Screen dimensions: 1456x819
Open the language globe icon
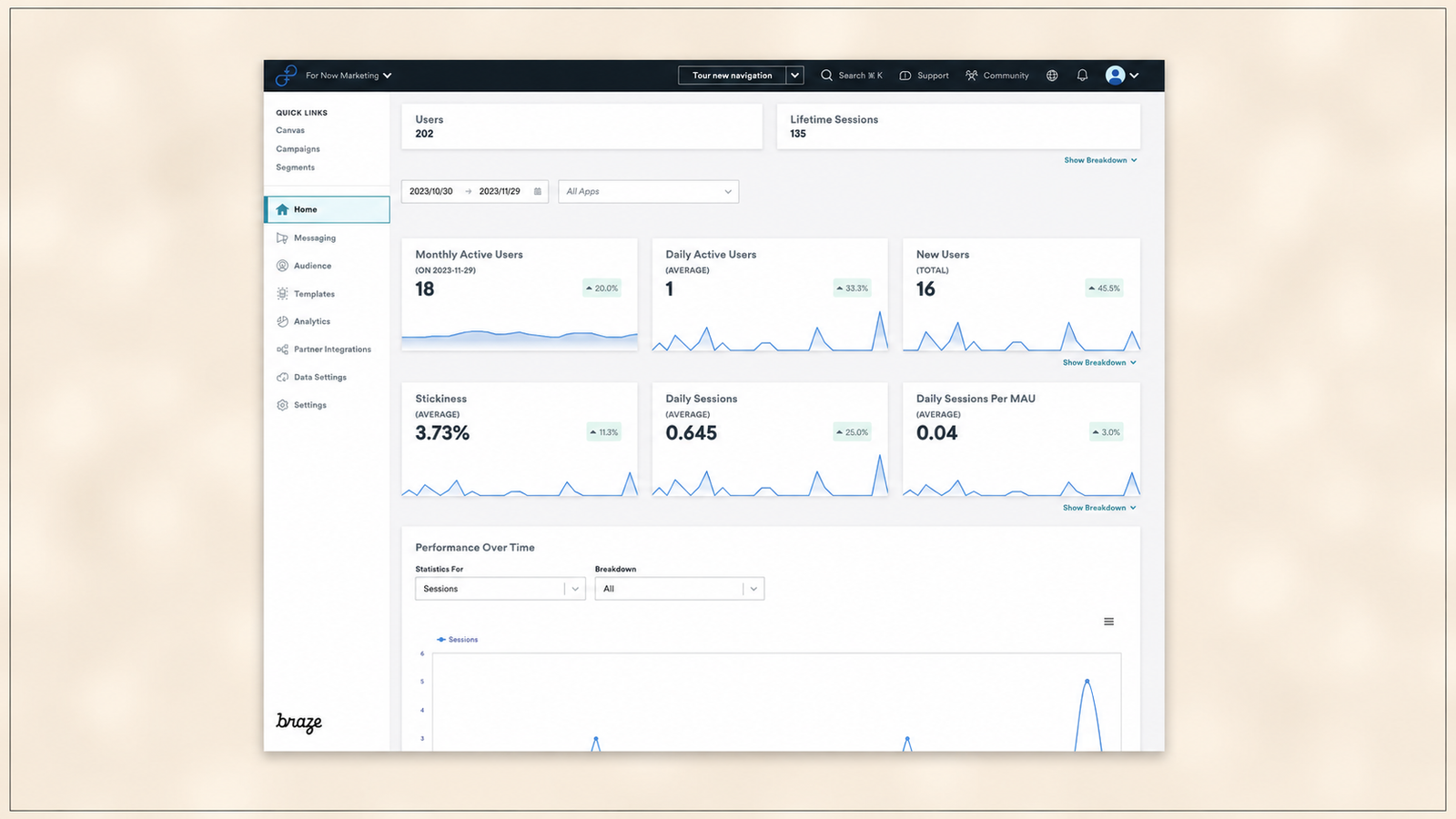[x=1052, y=76]
